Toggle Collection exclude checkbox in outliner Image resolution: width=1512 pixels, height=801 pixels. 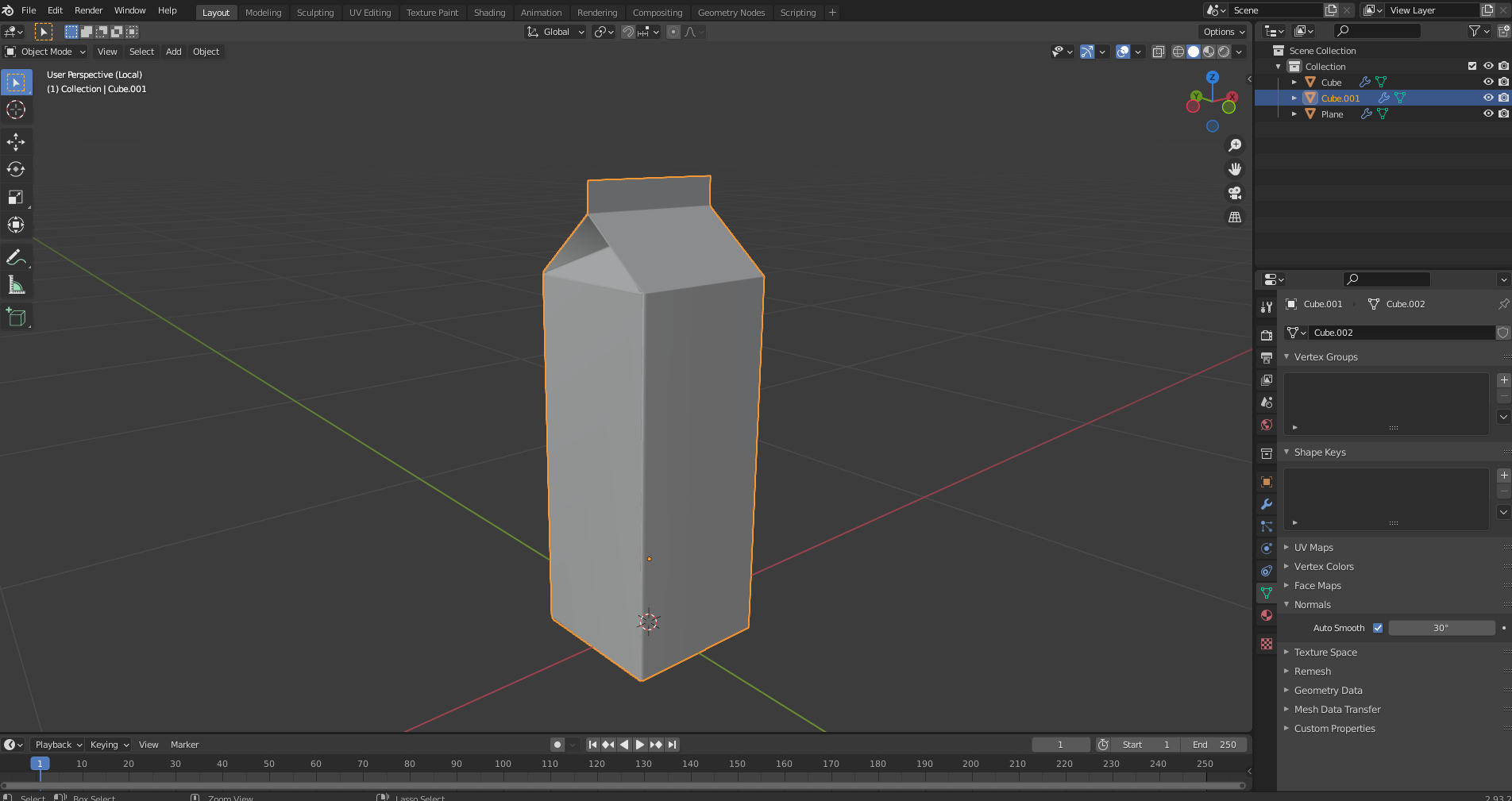(x=1472, y=66)
